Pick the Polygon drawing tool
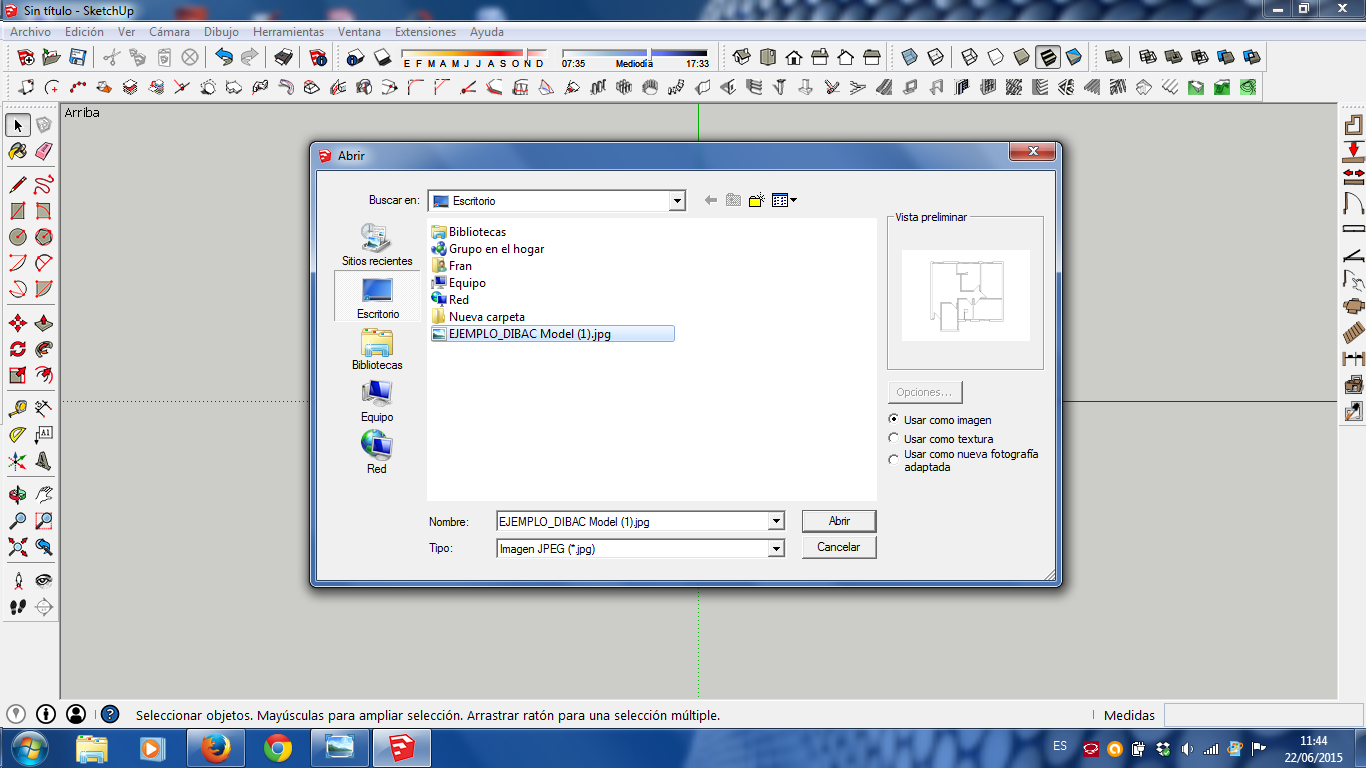This screenshot has height=768, width=1366. 44,237
